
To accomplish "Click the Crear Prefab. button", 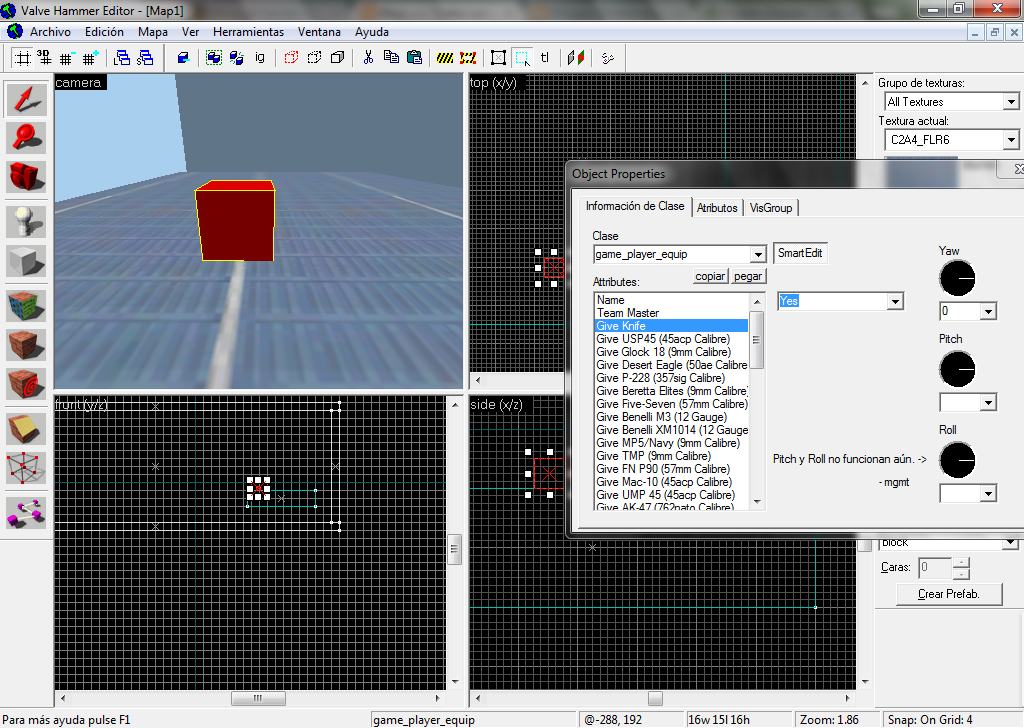I will click(x=949, y=594).
